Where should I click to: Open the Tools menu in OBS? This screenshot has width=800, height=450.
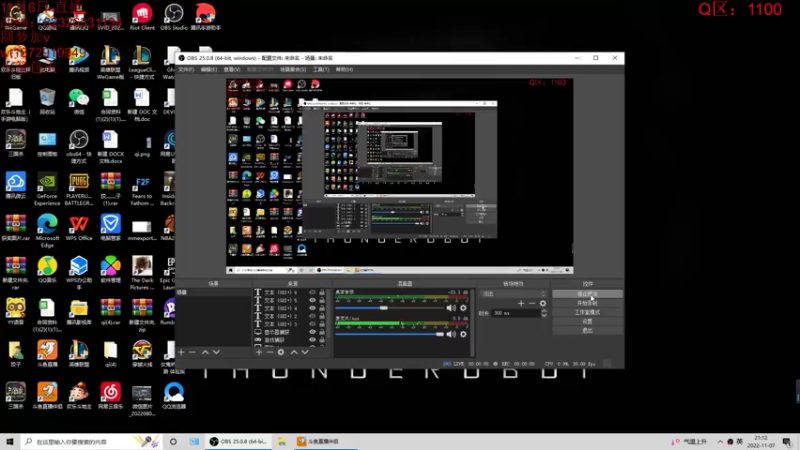(321, 70)
